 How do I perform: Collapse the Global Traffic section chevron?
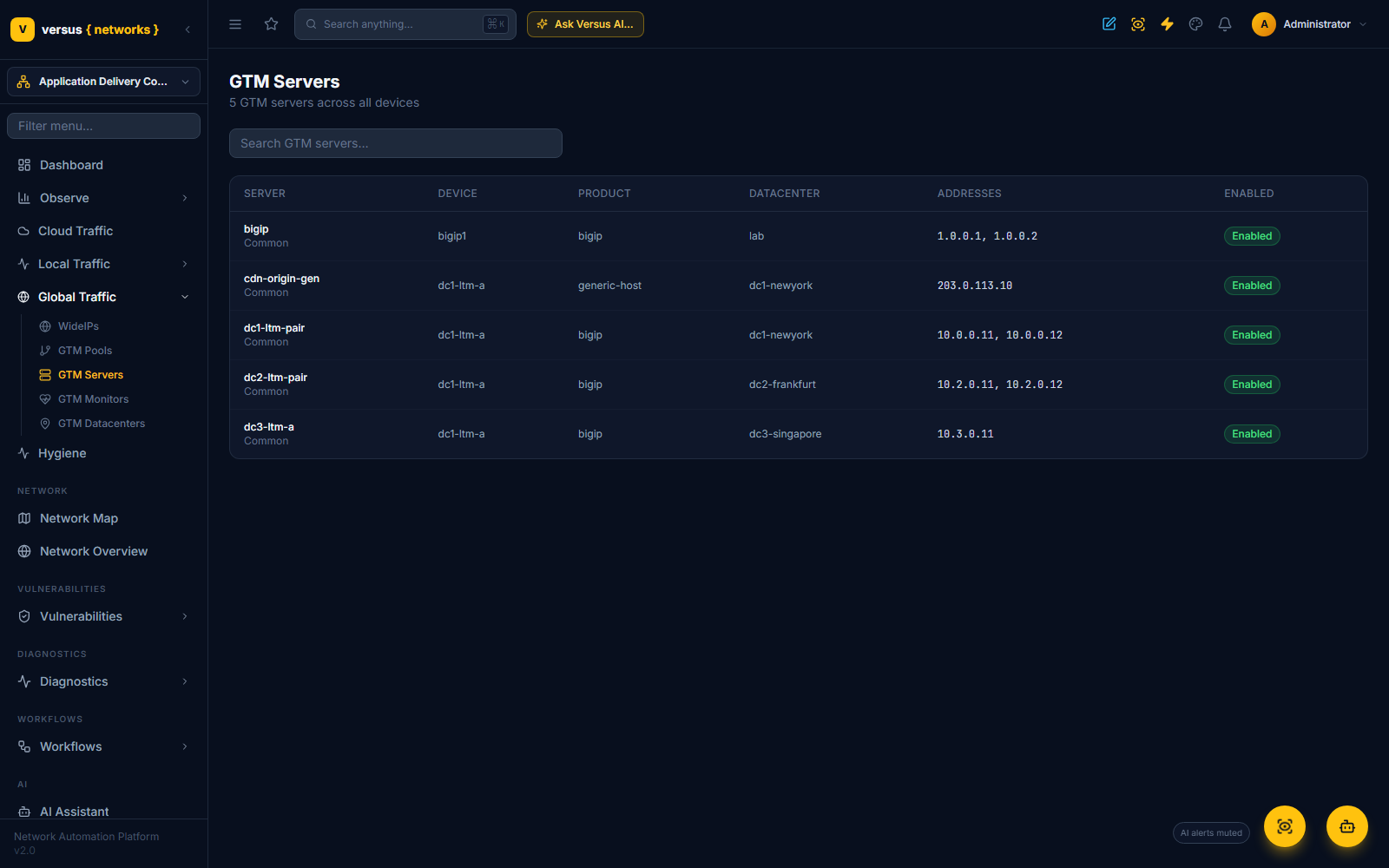[185, 297]
